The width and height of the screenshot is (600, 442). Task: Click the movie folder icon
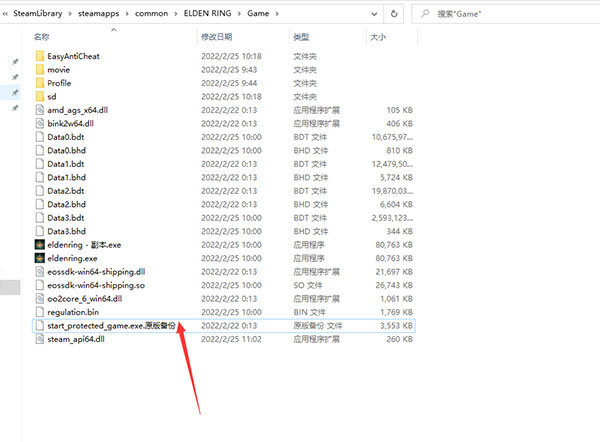click(x=39, y=69)
